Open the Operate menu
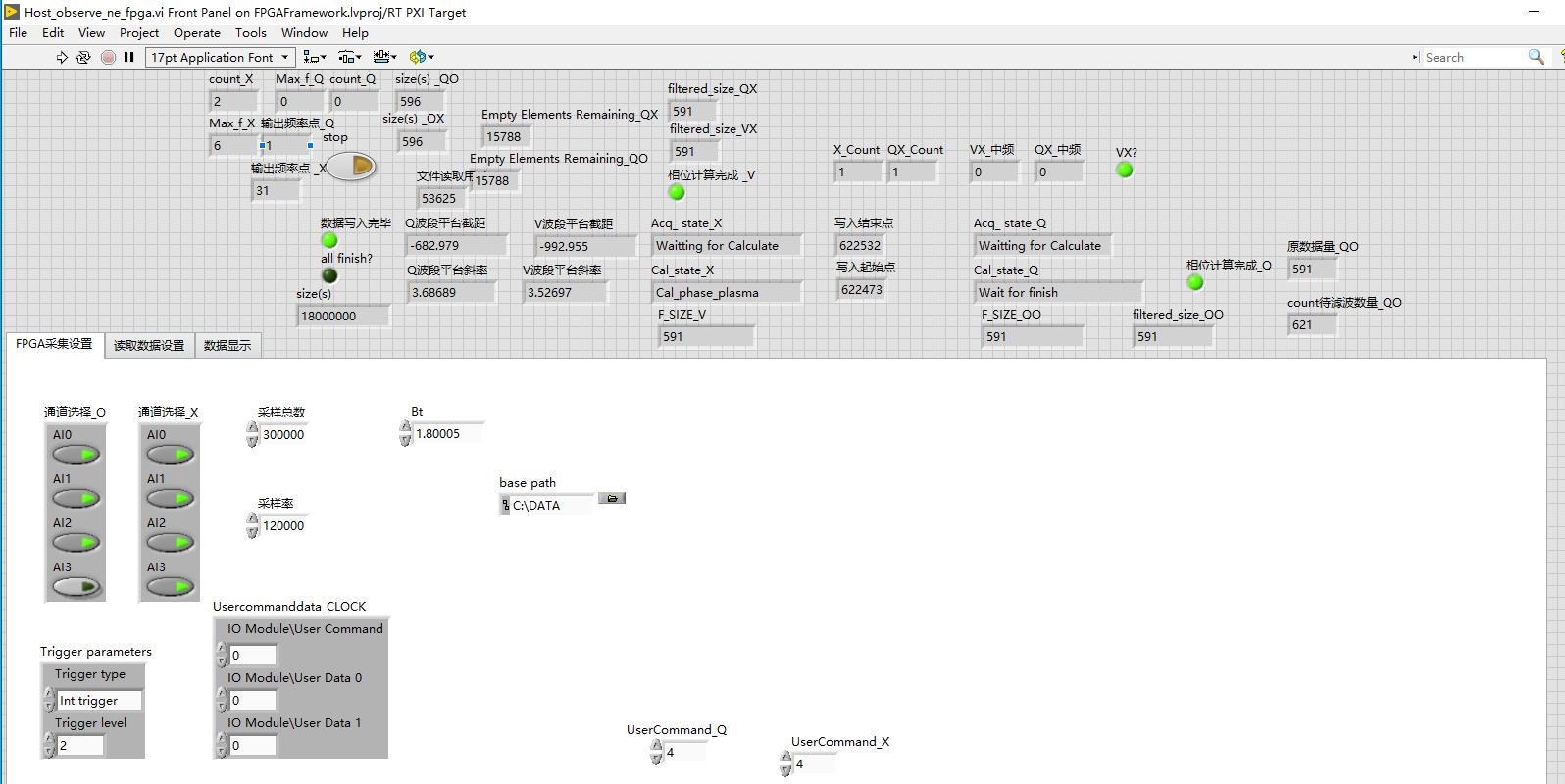The width and height of the screenshot is (1565, 784). (x=196, y=32)
